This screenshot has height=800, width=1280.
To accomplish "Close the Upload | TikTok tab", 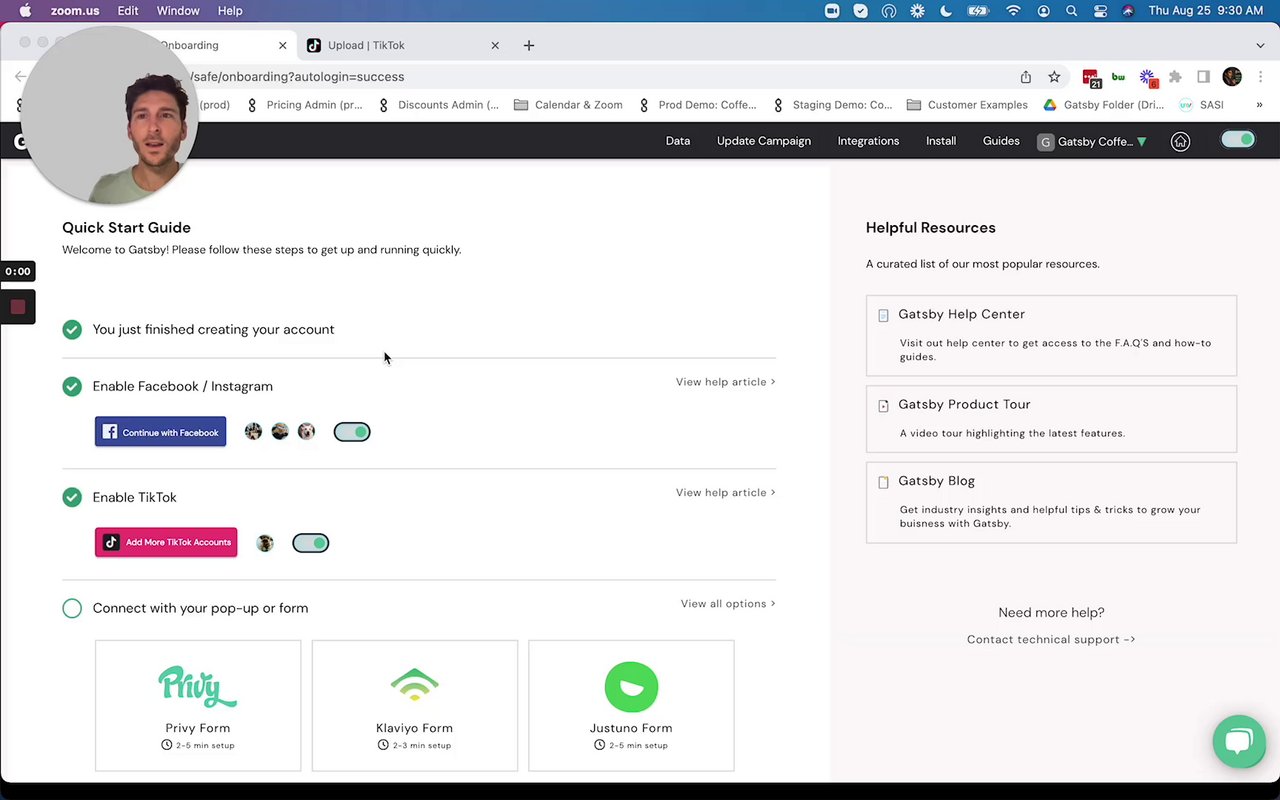I will [494, 45].
